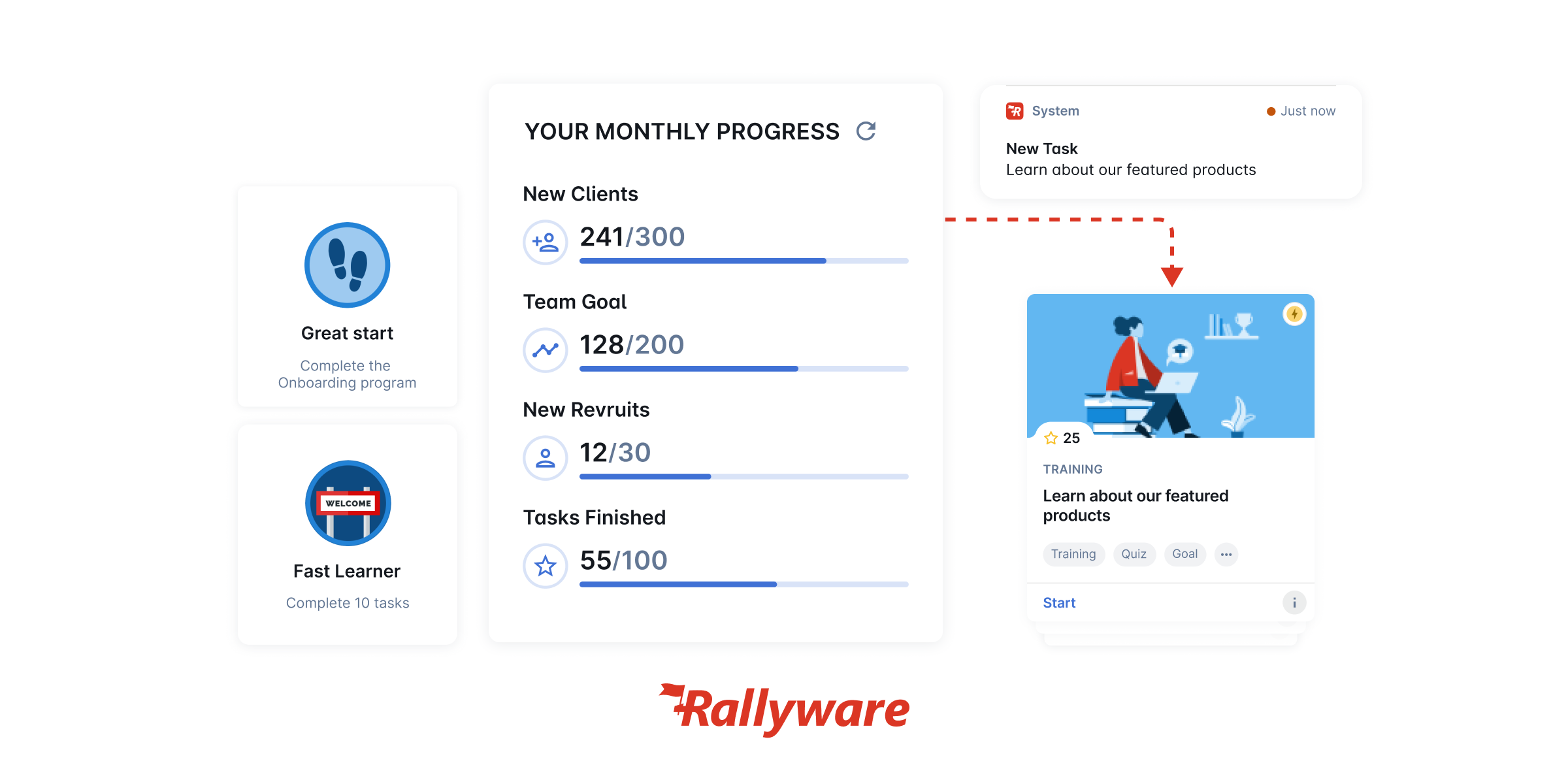Screen dimensions: 1568x784
Task: Select the Goal tag chip
Action: point(1184,554)
